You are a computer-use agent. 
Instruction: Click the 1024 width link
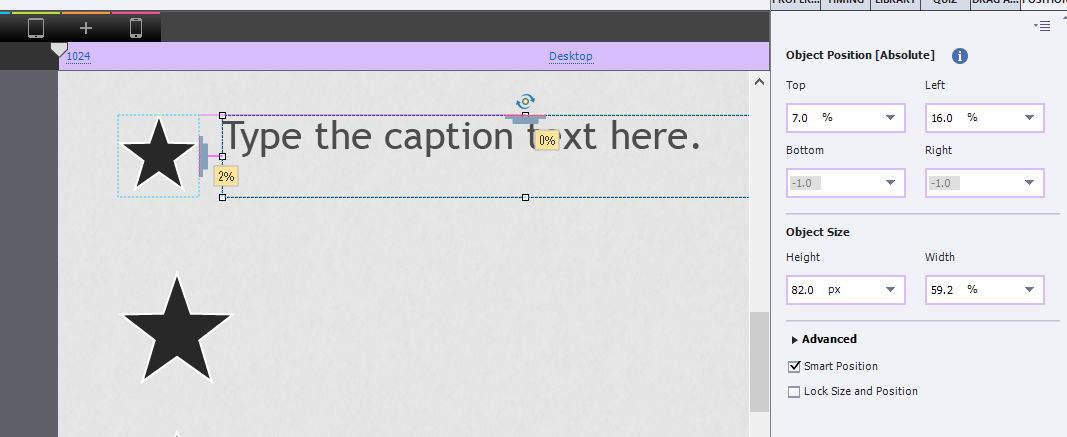[78, 56]
